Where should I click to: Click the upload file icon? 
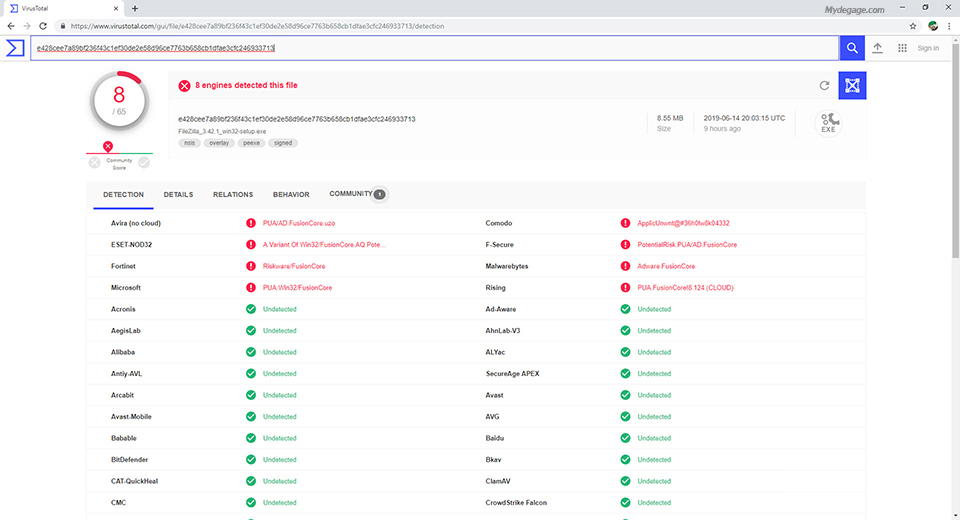coord(877,48)
